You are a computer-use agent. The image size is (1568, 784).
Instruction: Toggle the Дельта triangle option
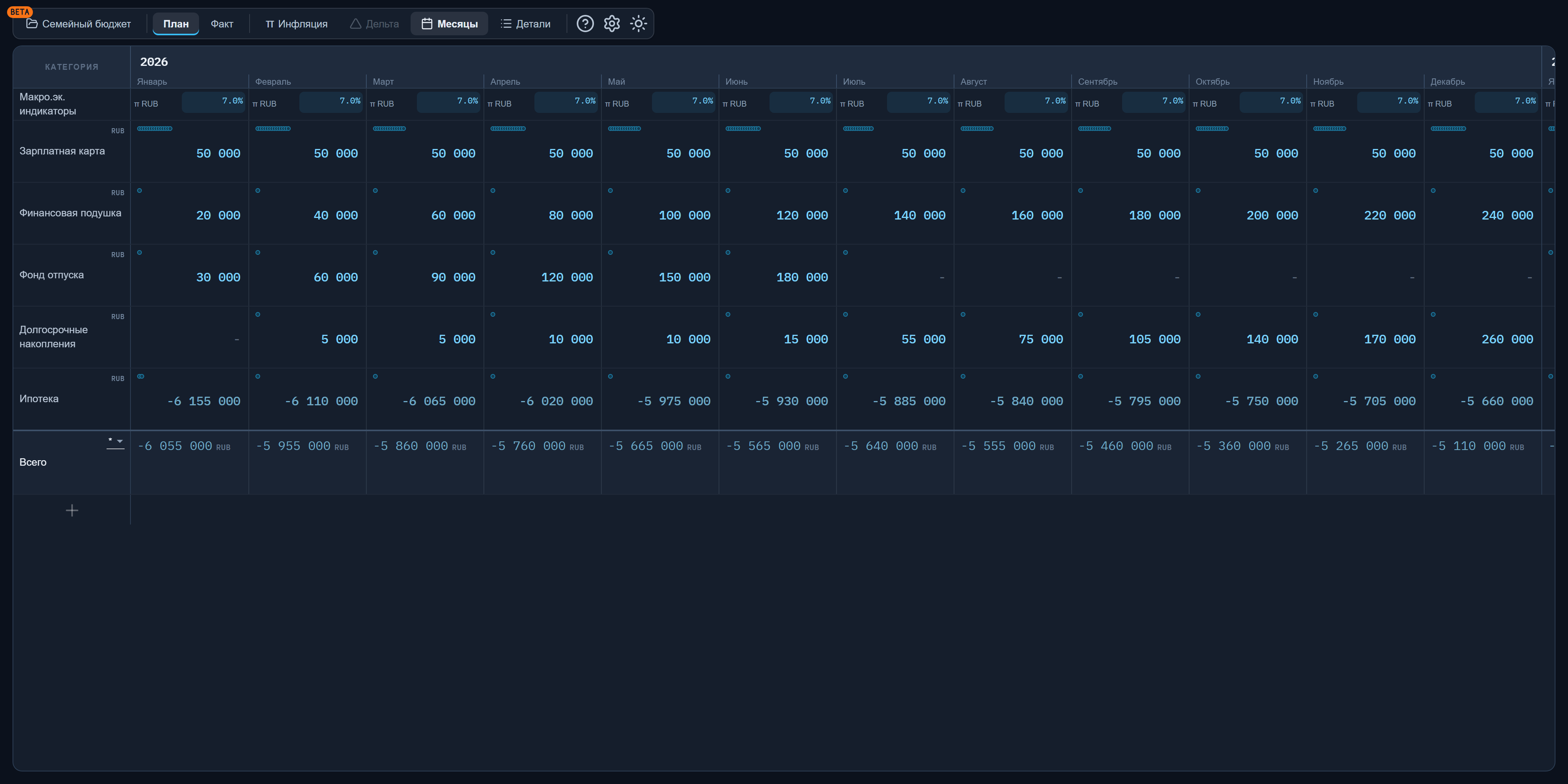click(374, 24)
